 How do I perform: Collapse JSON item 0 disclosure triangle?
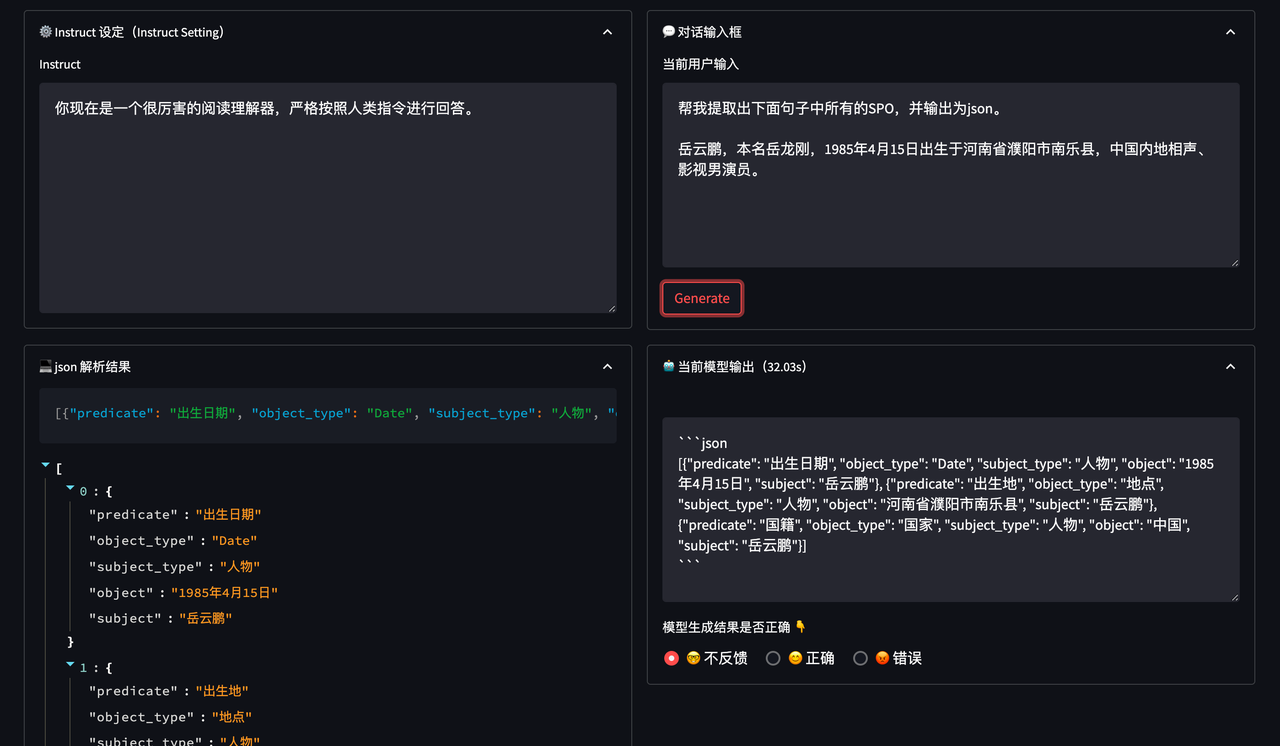click(x=70, y=489)
